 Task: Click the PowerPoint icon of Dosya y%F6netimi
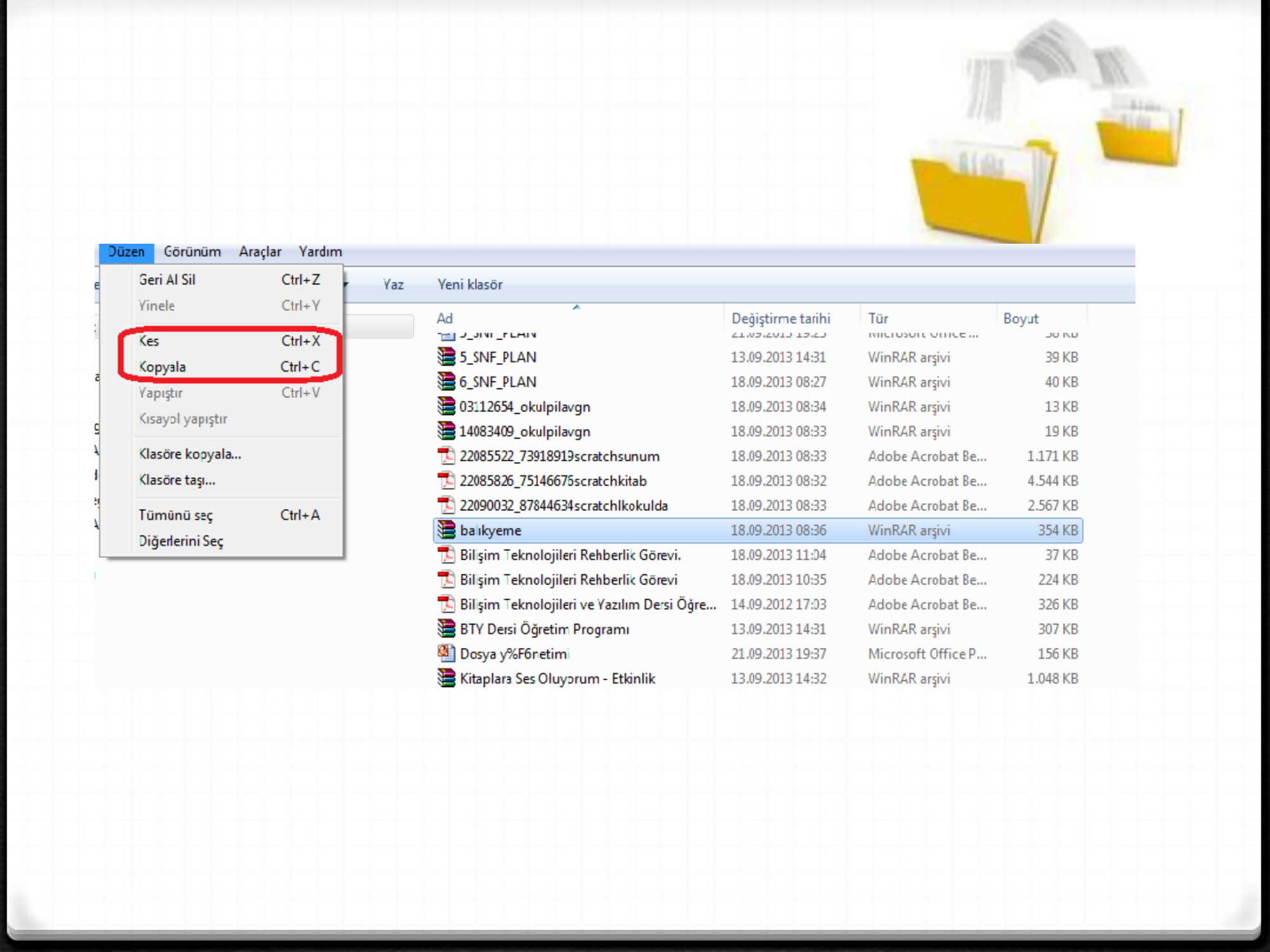tap(446, 653)
